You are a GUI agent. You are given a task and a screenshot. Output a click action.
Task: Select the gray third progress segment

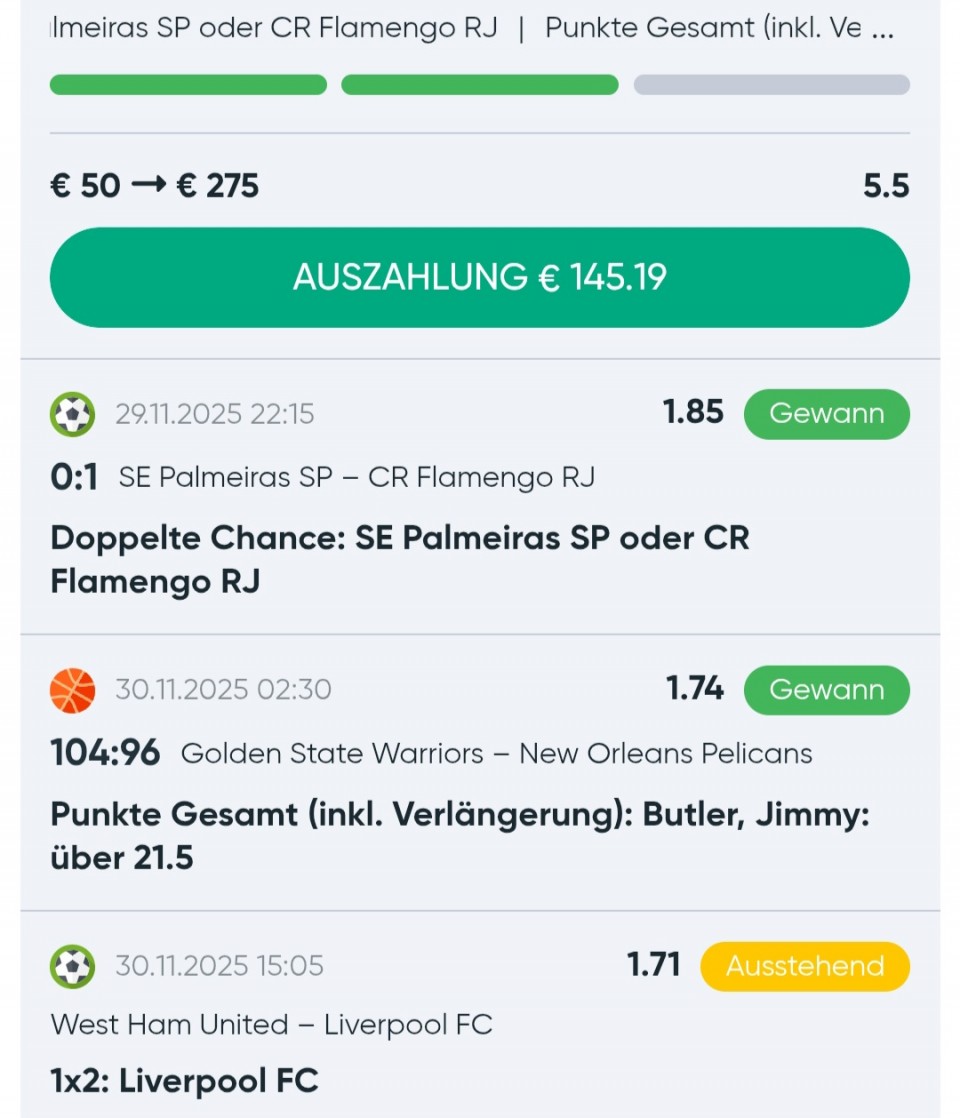(771, 85)
